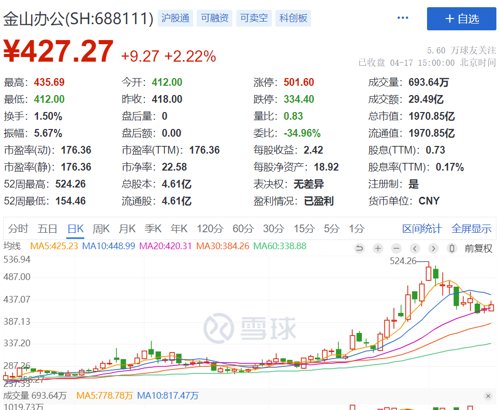
Task: Select the 60分 interval tab
Action: [x=243, y=229]
